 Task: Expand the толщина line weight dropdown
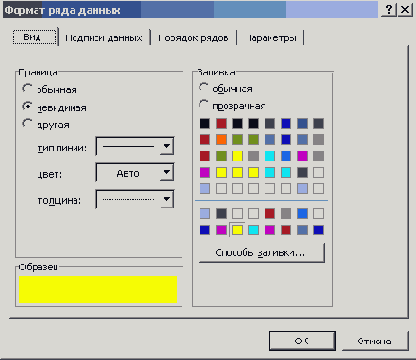point(135,199)
